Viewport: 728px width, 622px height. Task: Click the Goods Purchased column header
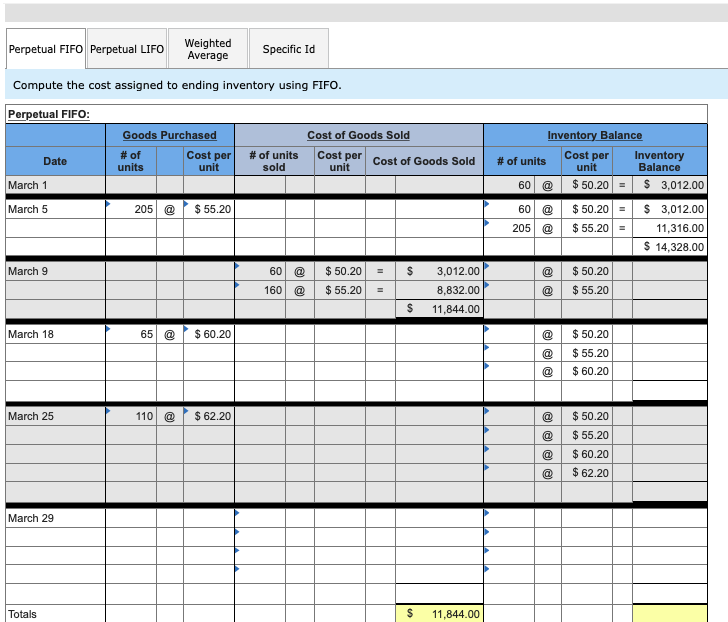(x=169, y=135)
